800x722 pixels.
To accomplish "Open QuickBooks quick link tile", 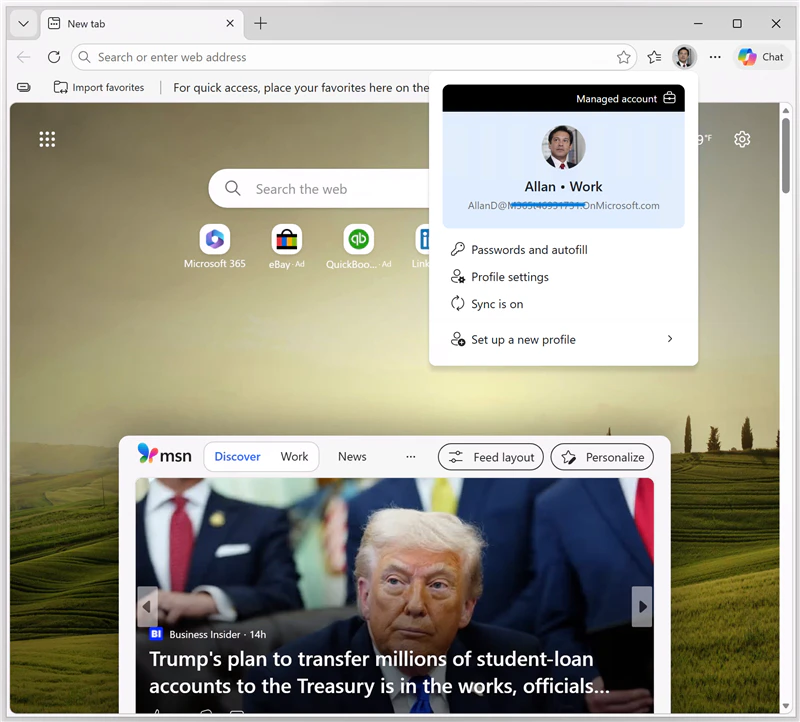I will coord(359,246).
